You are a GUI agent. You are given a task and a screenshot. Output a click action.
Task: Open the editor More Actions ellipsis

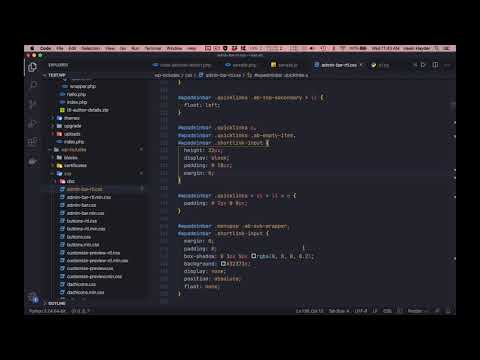[447, 65]
